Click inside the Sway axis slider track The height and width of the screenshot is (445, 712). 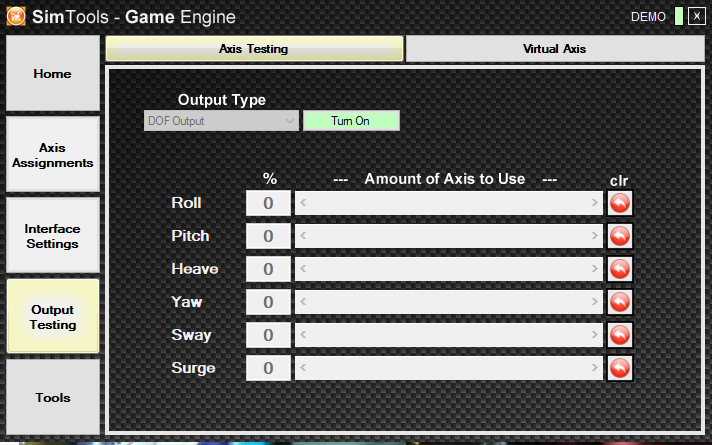click(x=449, y=335)
